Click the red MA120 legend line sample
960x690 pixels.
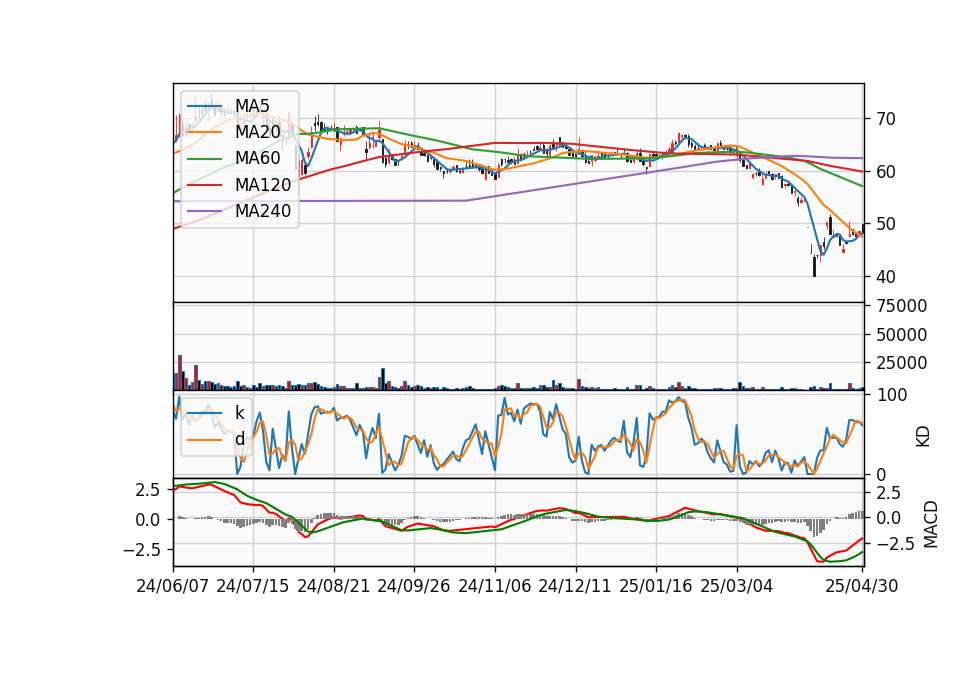click(204, 186)
